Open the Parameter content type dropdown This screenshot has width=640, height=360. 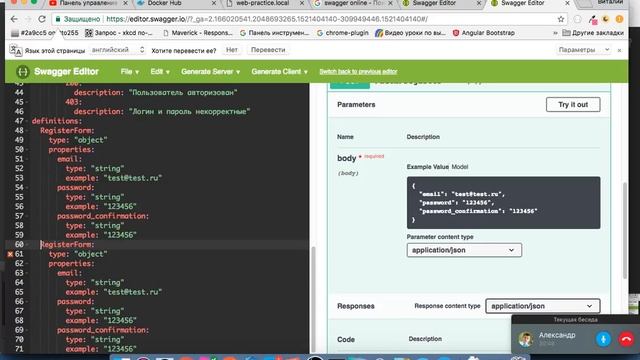[x=464, y=250]
